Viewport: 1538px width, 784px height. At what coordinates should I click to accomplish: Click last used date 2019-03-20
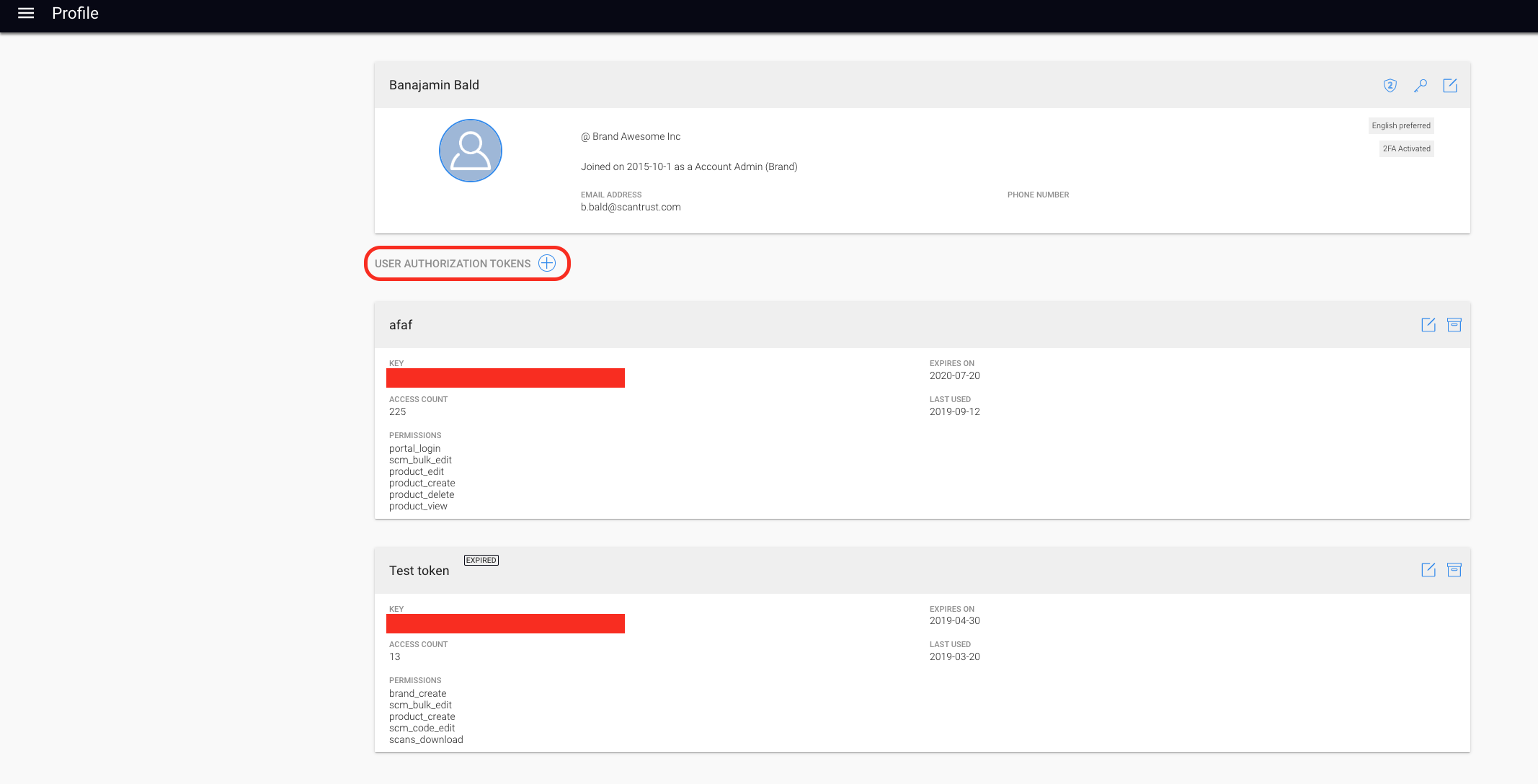point(955,656)
